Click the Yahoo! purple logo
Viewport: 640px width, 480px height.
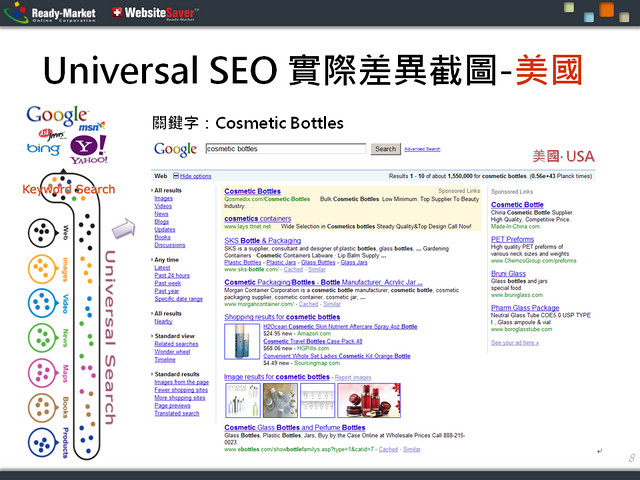89,150
